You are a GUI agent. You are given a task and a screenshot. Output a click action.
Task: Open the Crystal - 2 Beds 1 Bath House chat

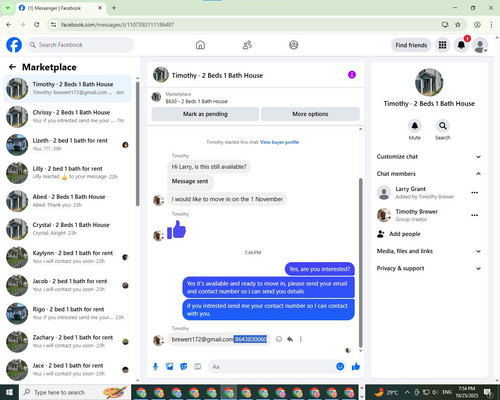pyautogui.click(x=68, y=229)
